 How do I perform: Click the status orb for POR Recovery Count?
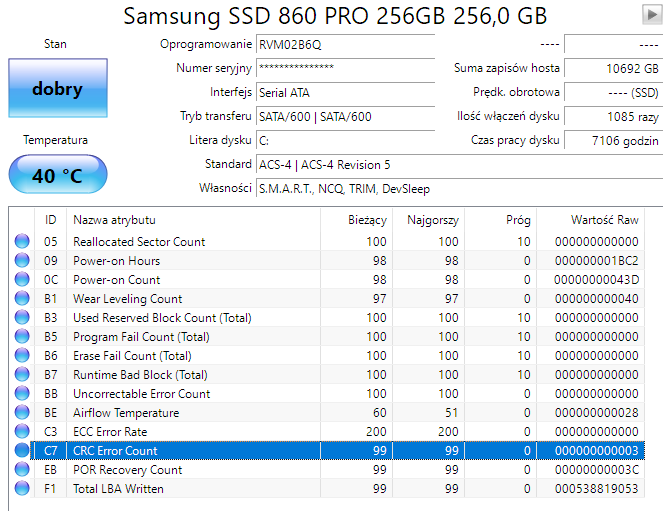22,470
